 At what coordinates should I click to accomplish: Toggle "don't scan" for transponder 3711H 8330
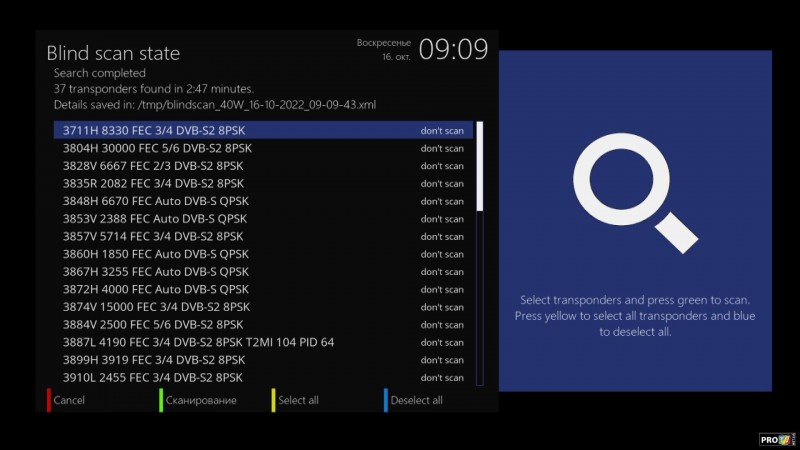point(441,131)
